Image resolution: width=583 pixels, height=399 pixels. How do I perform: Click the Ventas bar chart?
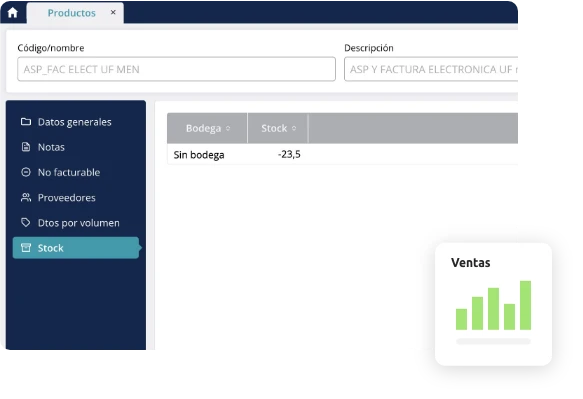(x=493, y=305)
